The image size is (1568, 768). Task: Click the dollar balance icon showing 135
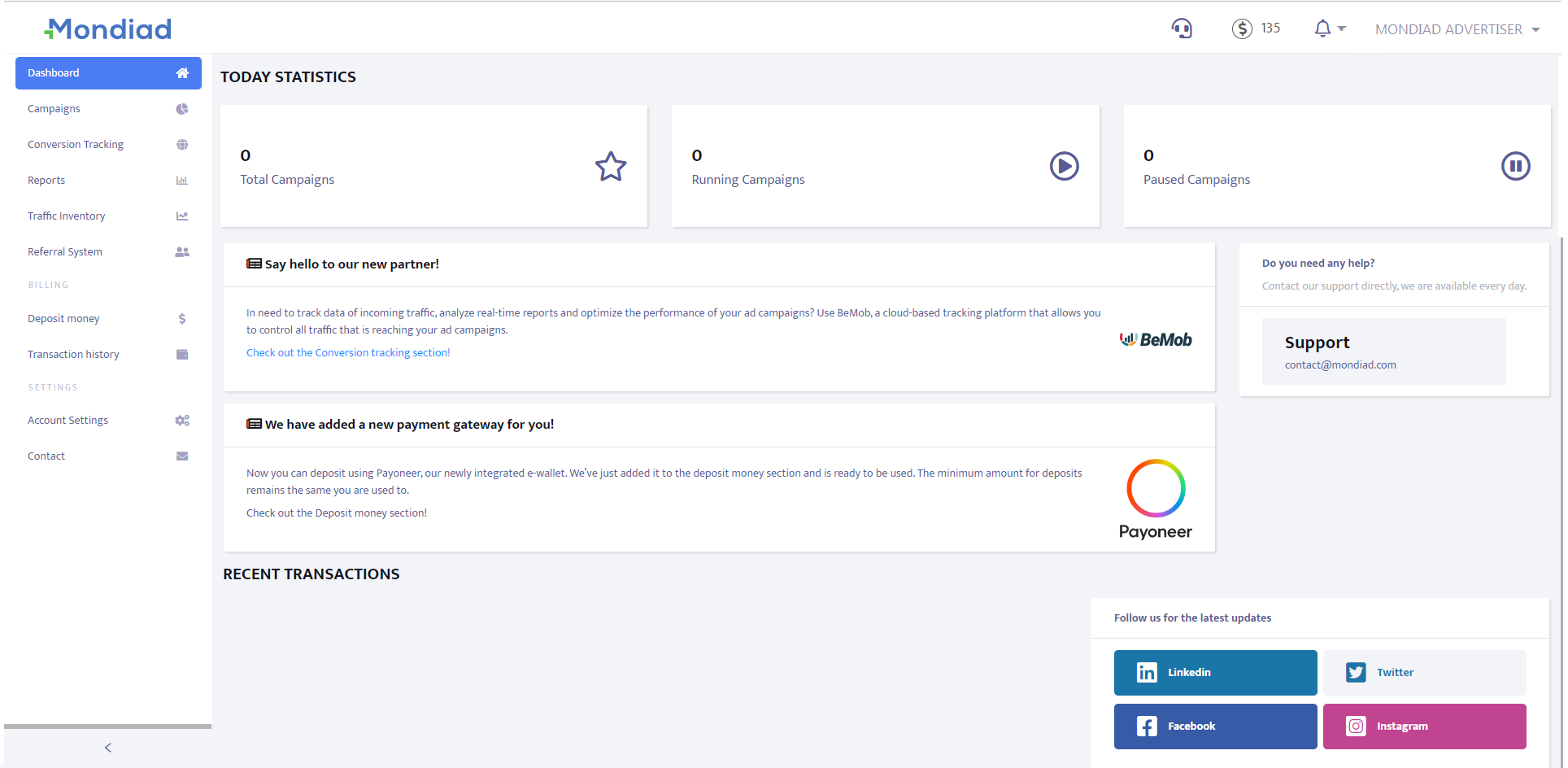1242,28
